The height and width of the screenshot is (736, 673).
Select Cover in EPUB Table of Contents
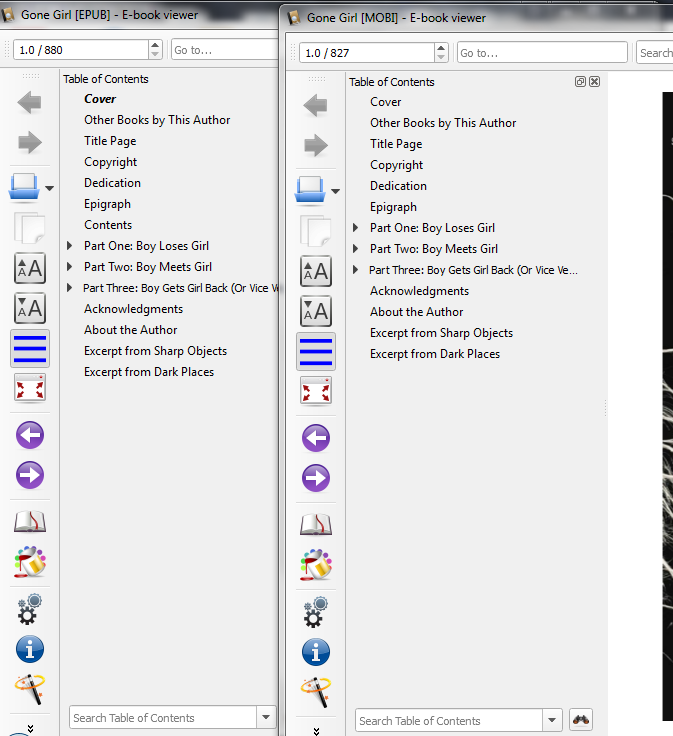click(100, 99)
